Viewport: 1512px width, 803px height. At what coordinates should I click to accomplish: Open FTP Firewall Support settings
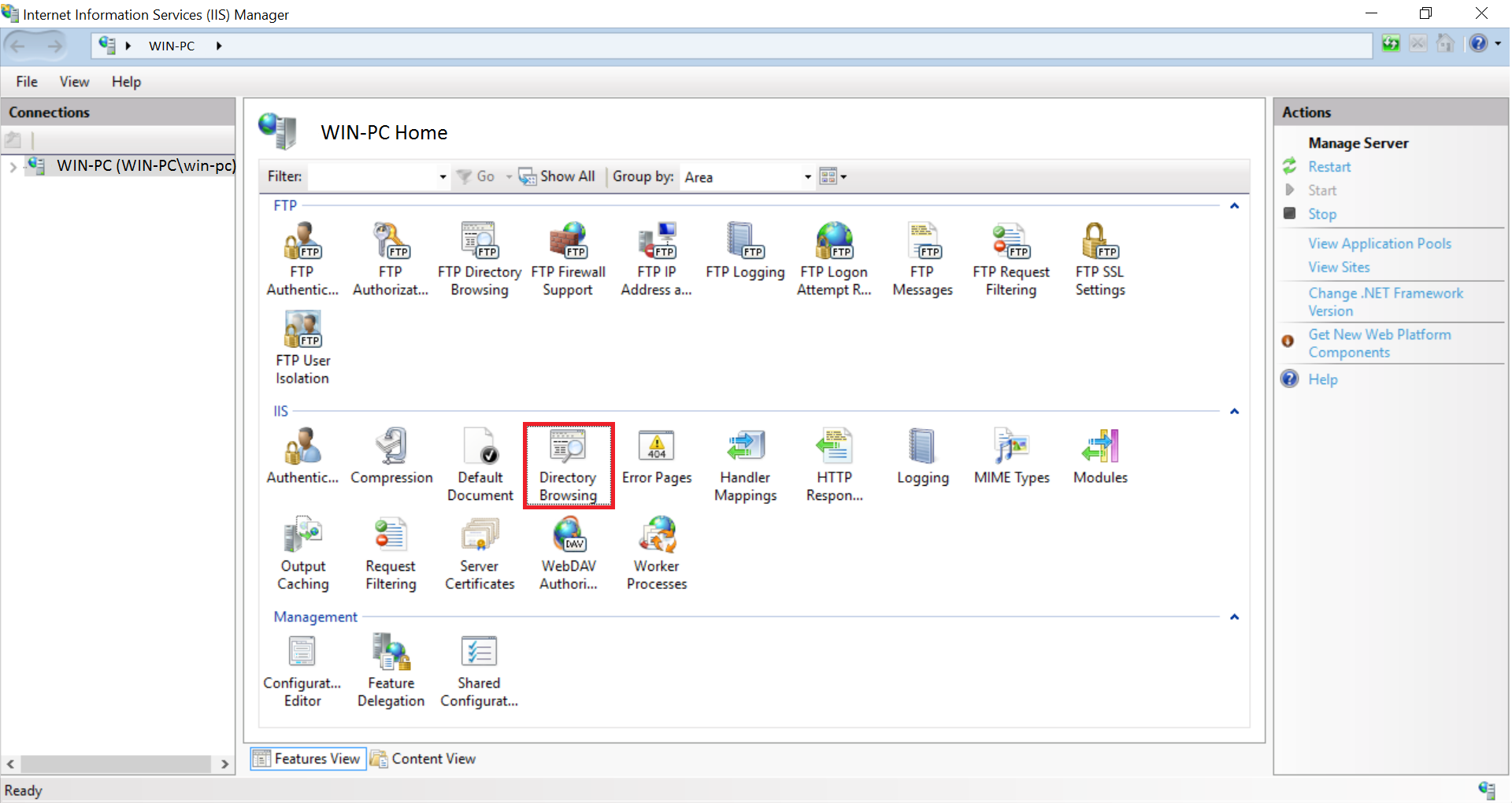tap(568, 259)
